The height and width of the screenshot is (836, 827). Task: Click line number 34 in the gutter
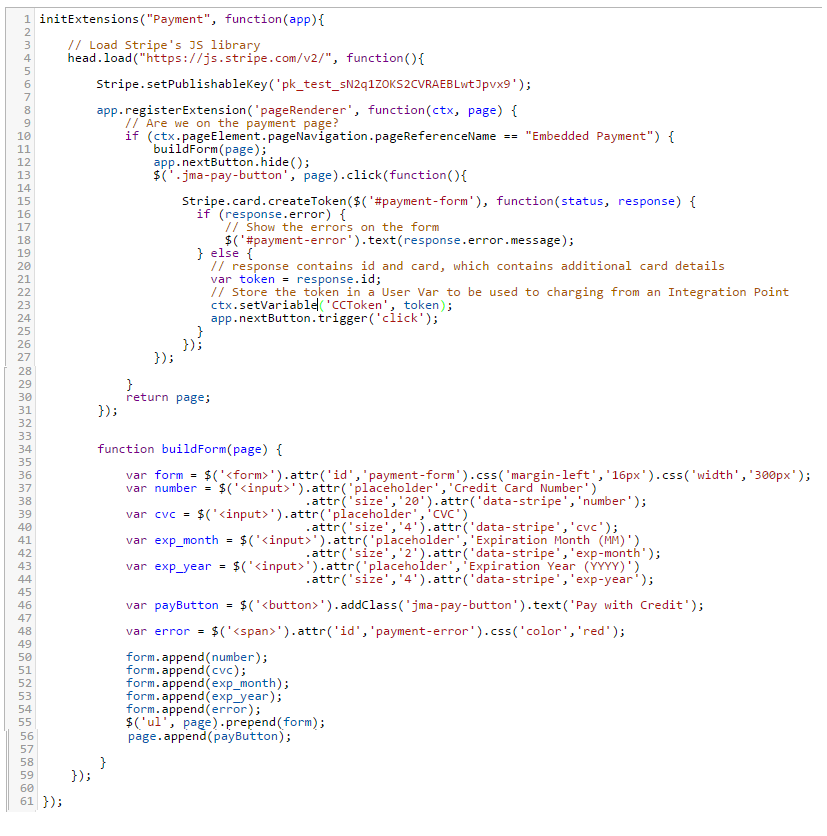[x=25, y=449]
